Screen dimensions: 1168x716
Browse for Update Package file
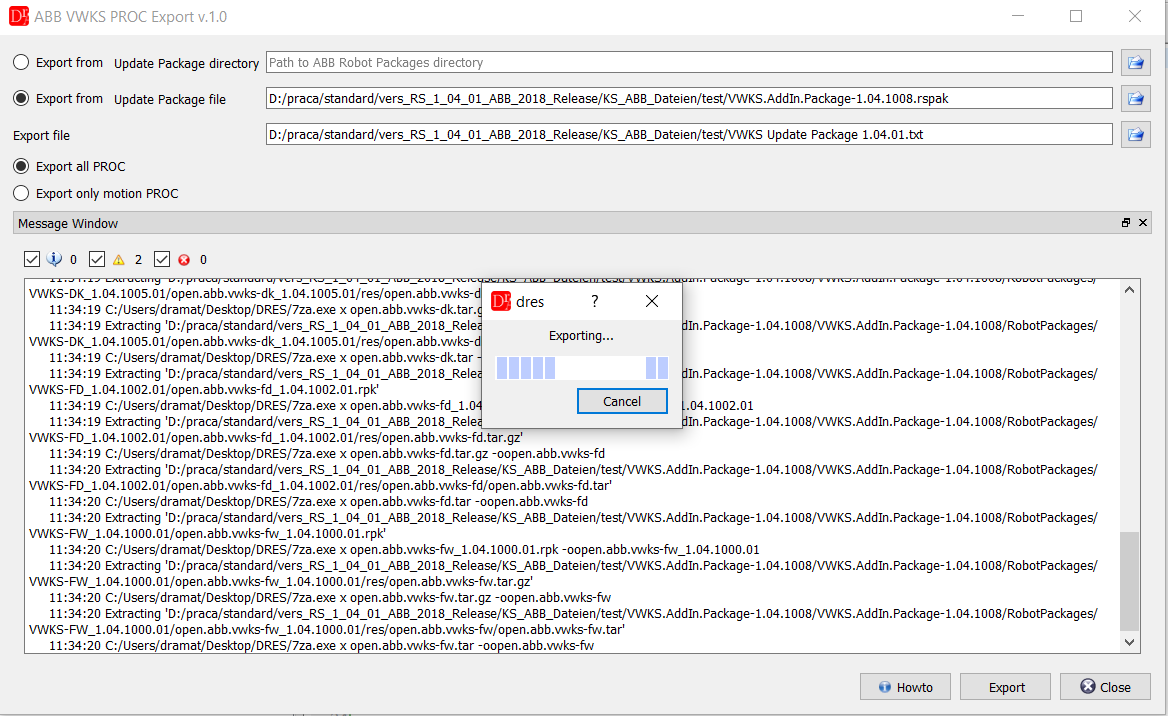point(1135,98)
